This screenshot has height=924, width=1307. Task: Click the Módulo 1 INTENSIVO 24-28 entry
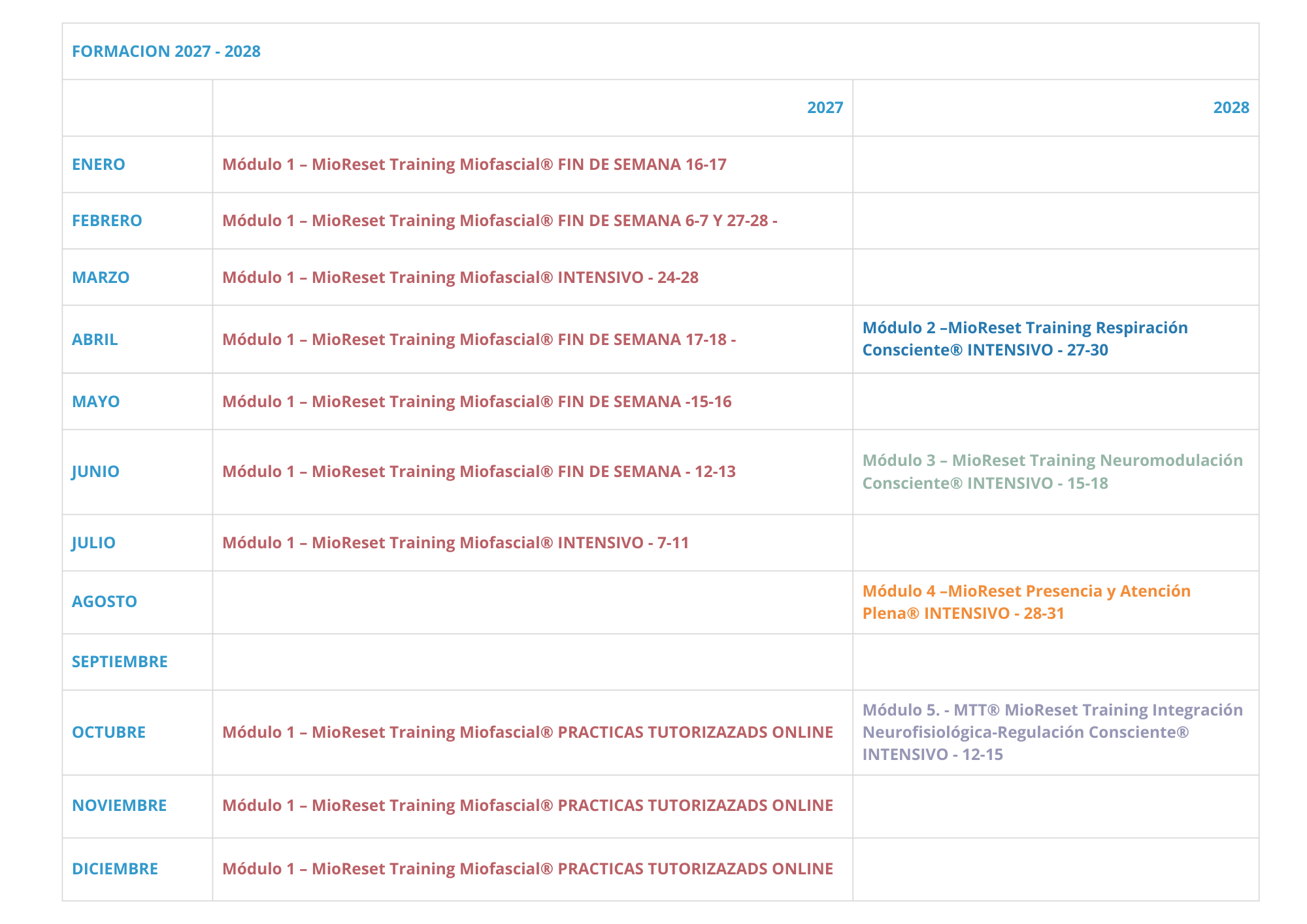pos(460,277)
